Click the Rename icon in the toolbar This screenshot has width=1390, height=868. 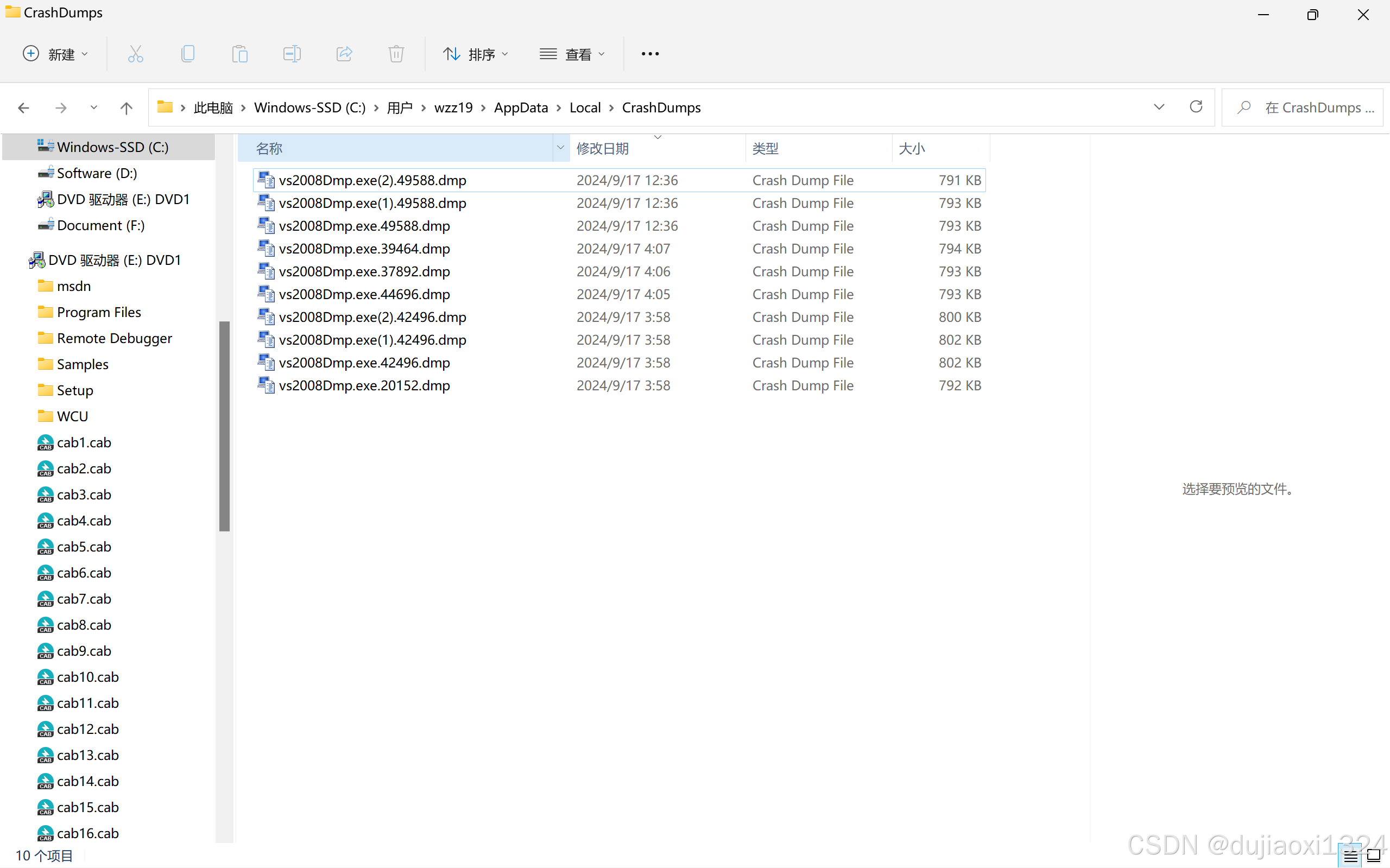coord(292,53)
